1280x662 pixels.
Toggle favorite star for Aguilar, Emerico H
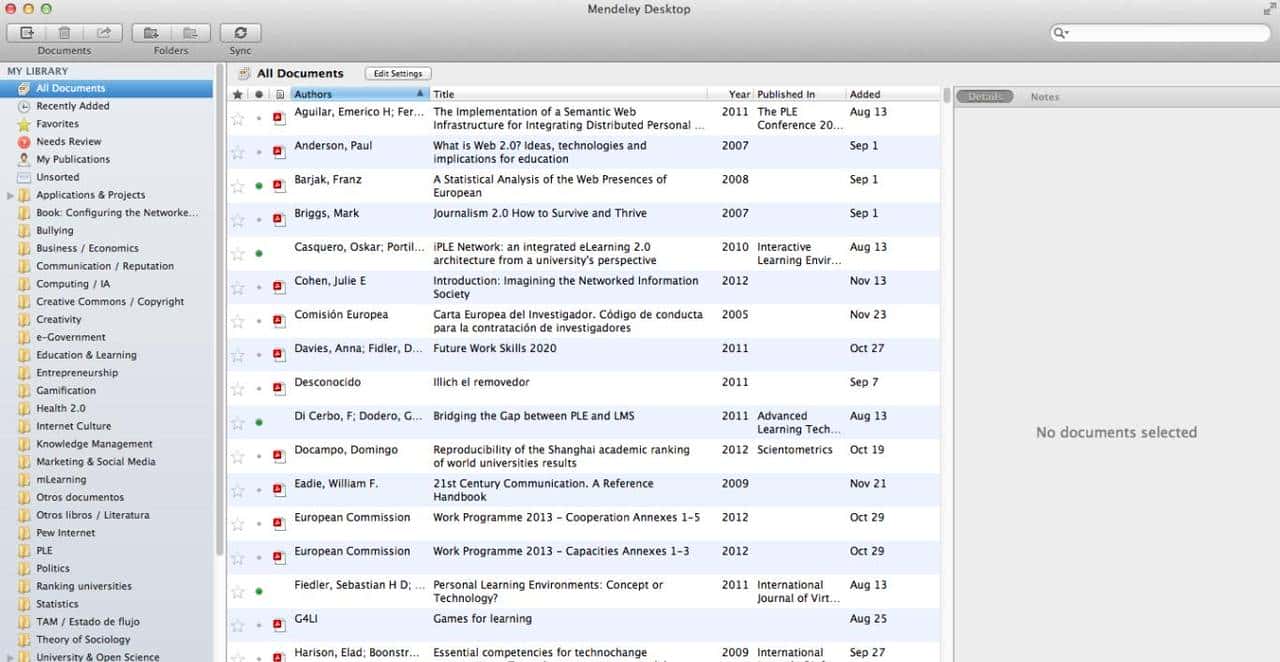[x=238, y=118]
